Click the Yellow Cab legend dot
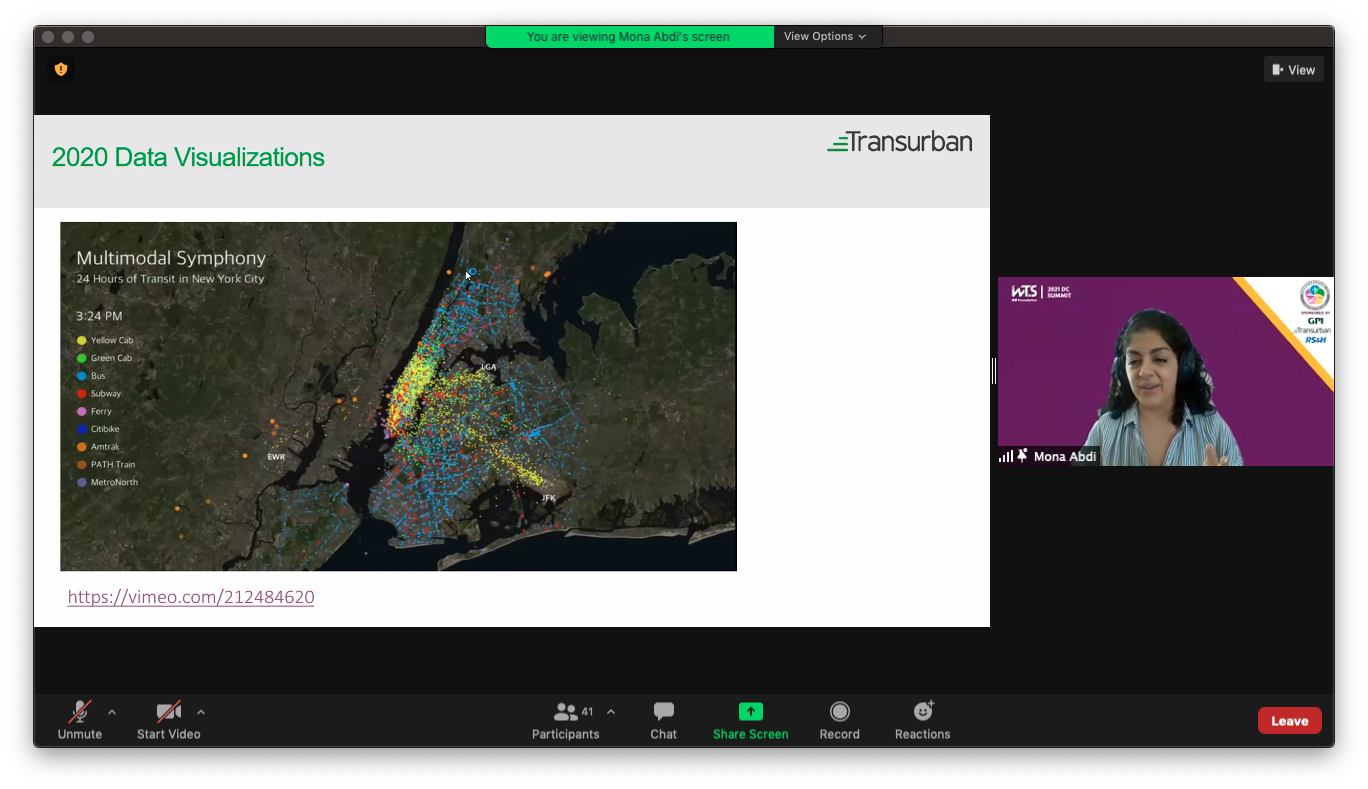 click(x=82, y=340)
